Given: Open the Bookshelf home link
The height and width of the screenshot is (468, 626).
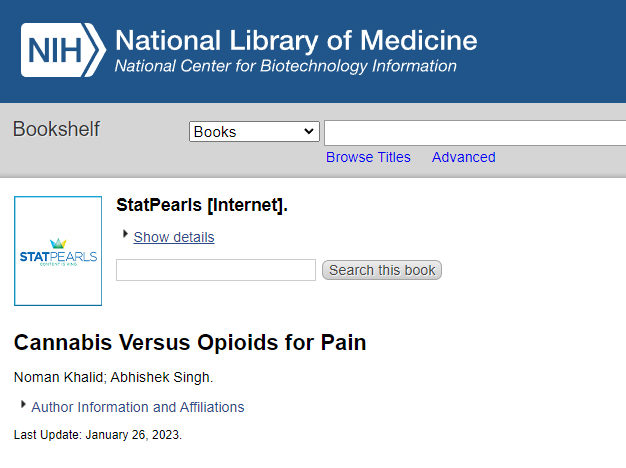Looking at the screenshot, I should [56, 129].
